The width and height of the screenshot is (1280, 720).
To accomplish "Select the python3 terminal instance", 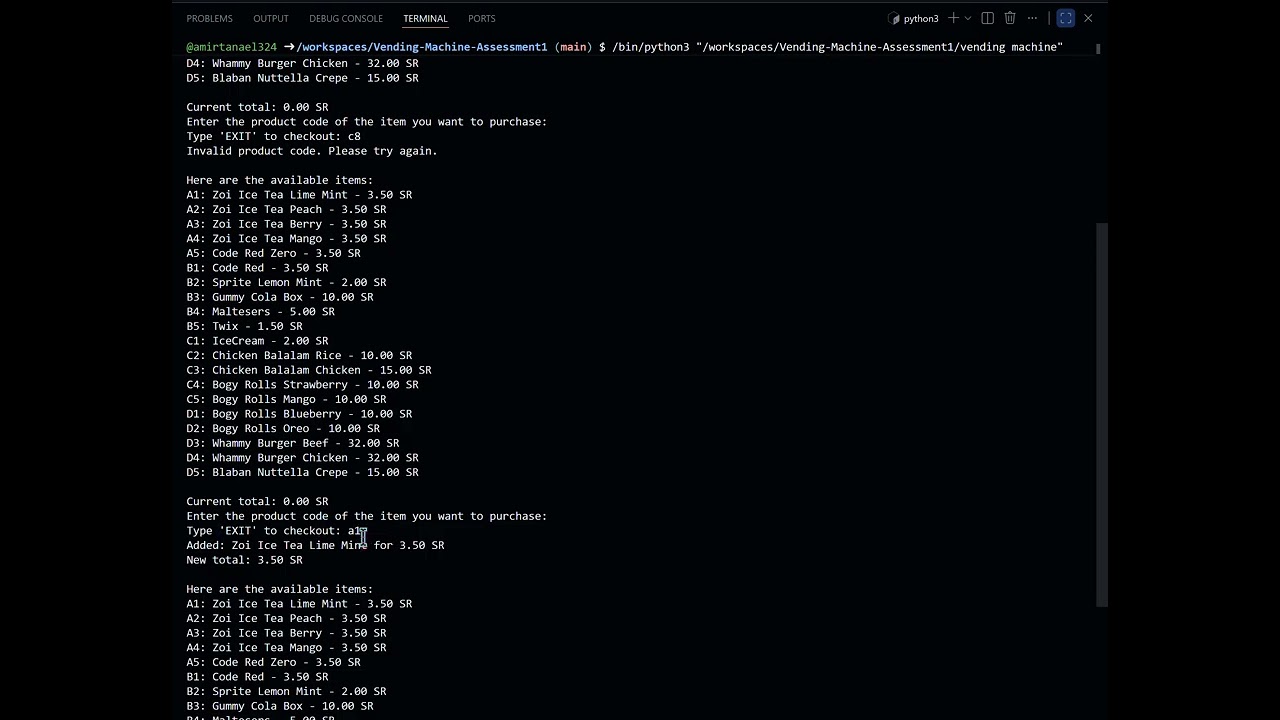I will tap(914, 18).
